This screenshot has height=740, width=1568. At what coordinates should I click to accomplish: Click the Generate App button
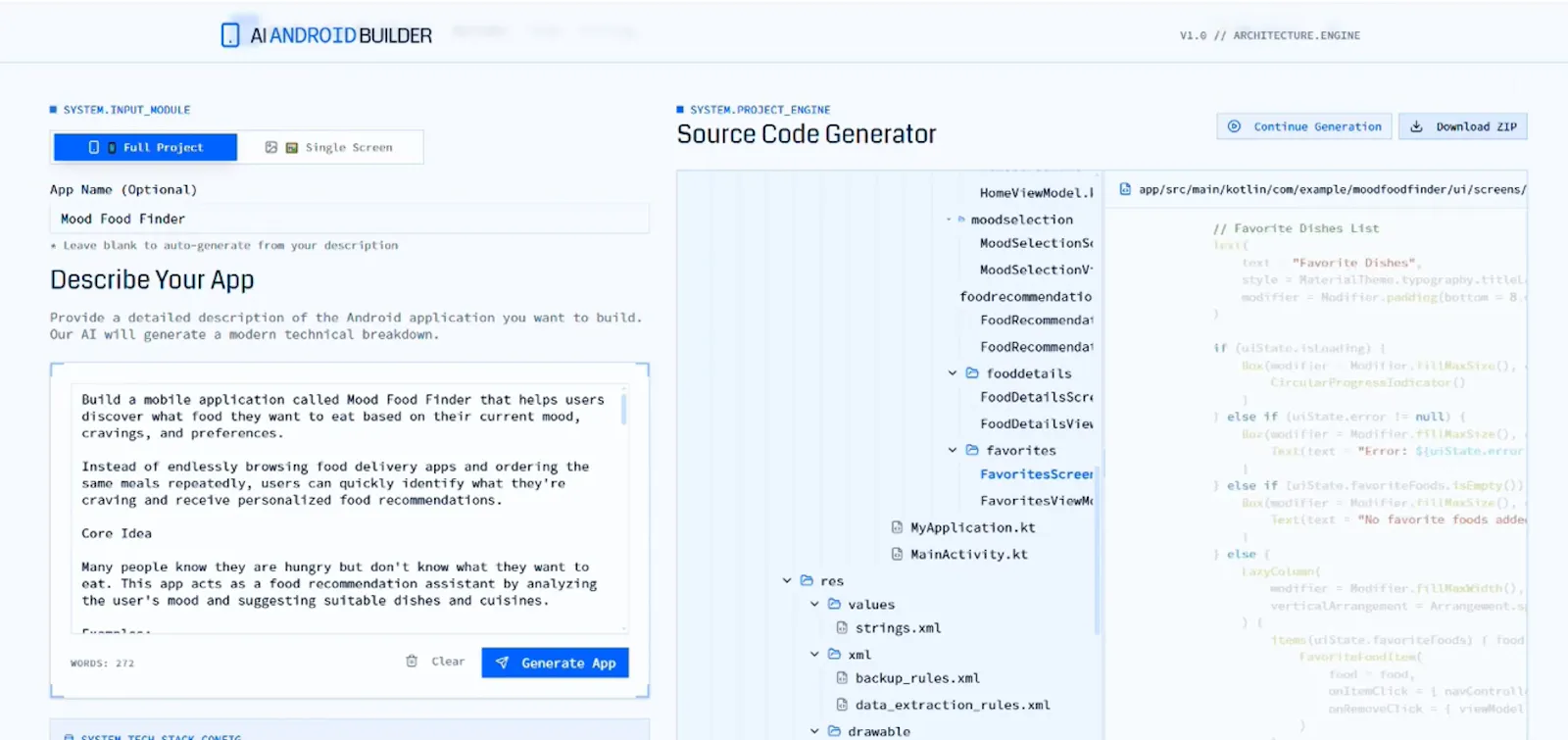[555, 663]
